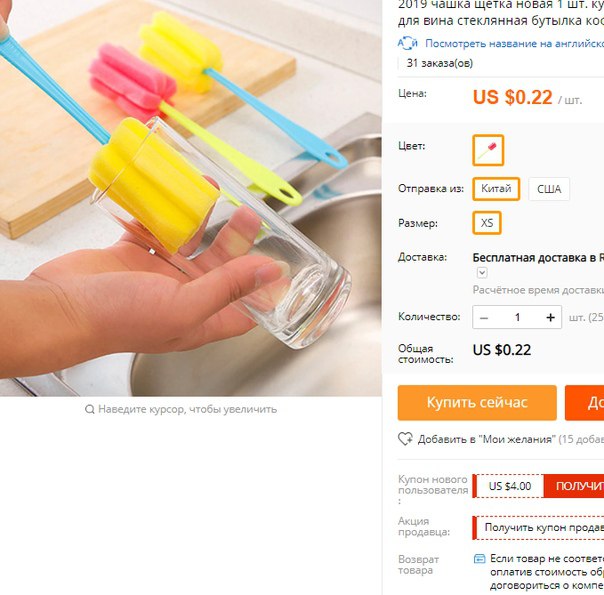Select the pink brush color swatch

(x=488, y=150)
